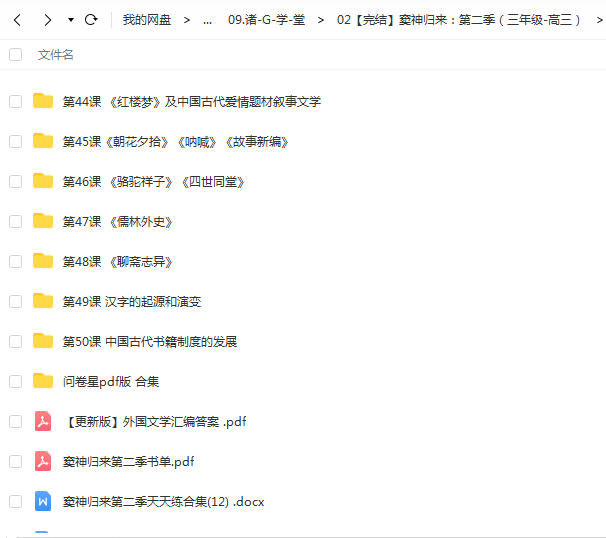The image size is (606, 538).
Task: Toggle the select-all checkbox beside 文件名
Action: click(x=15, y=54)
